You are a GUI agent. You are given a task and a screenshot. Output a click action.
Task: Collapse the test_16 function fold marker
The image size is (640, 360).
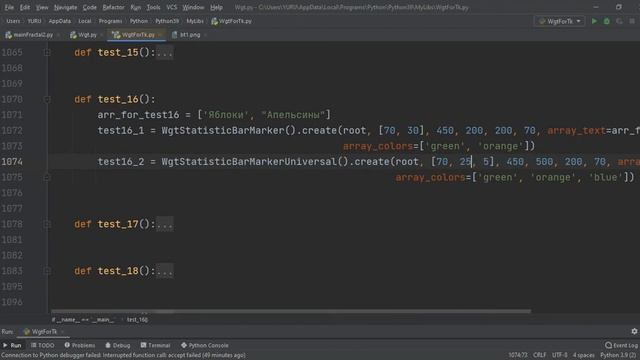[47, 99]
